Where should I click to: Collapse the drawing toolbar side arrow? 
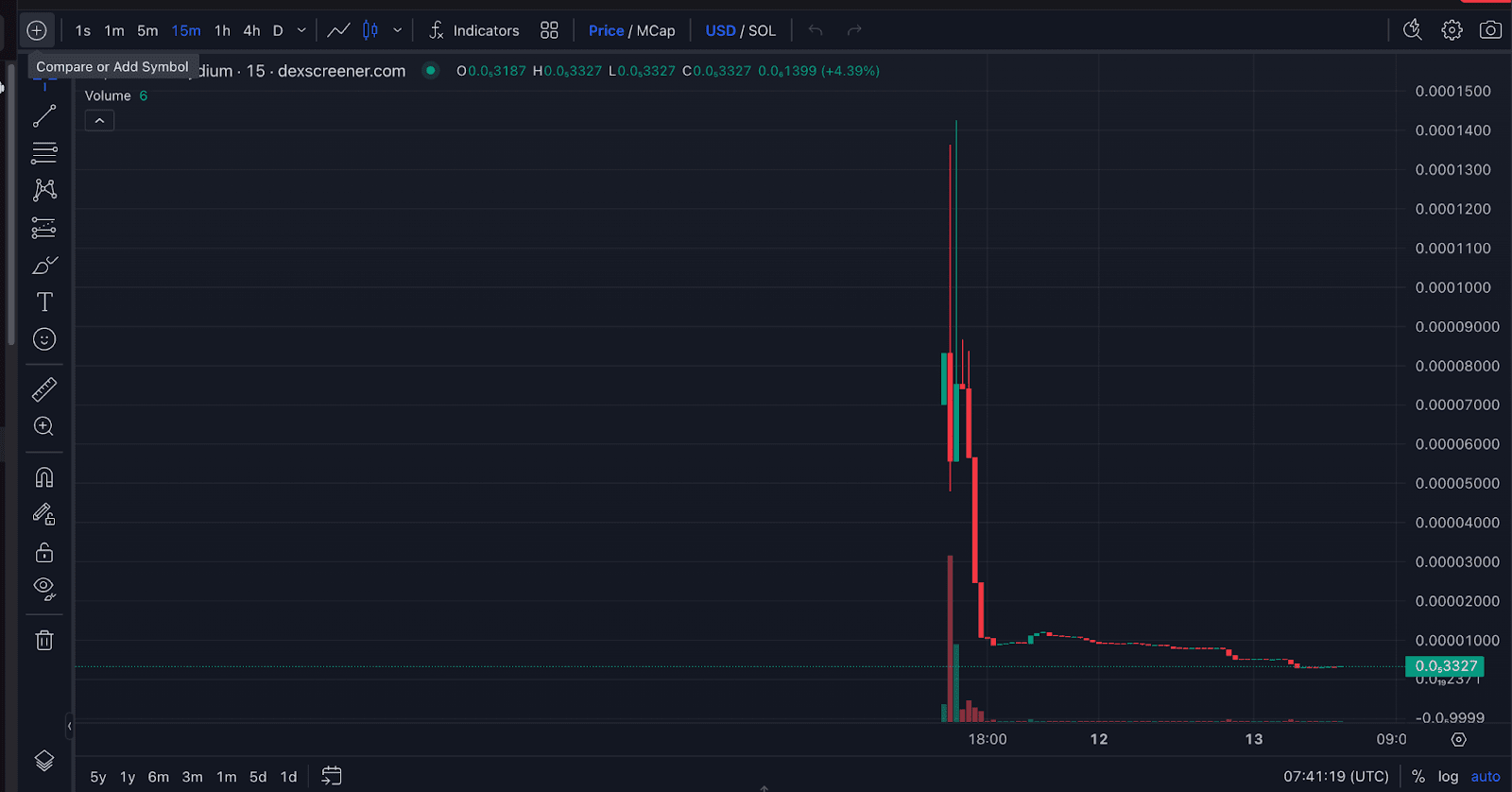coord(69,726)
